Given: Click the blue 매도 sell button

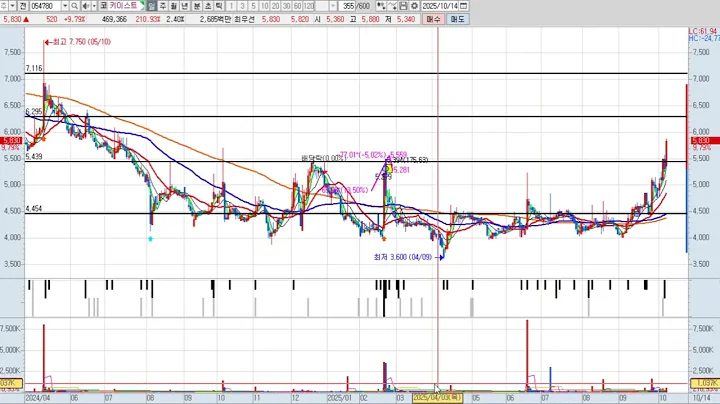Looking at the screenshot, I should [457, 19].
